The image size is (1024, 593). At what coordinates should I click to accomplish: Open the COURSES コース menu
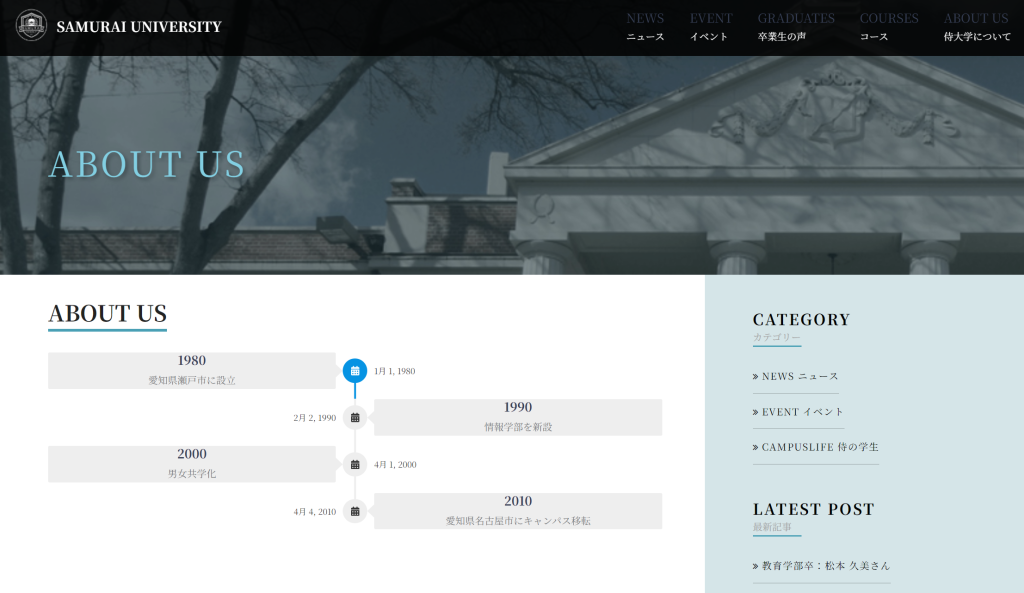pyautogui.click(x=888, y=27)
